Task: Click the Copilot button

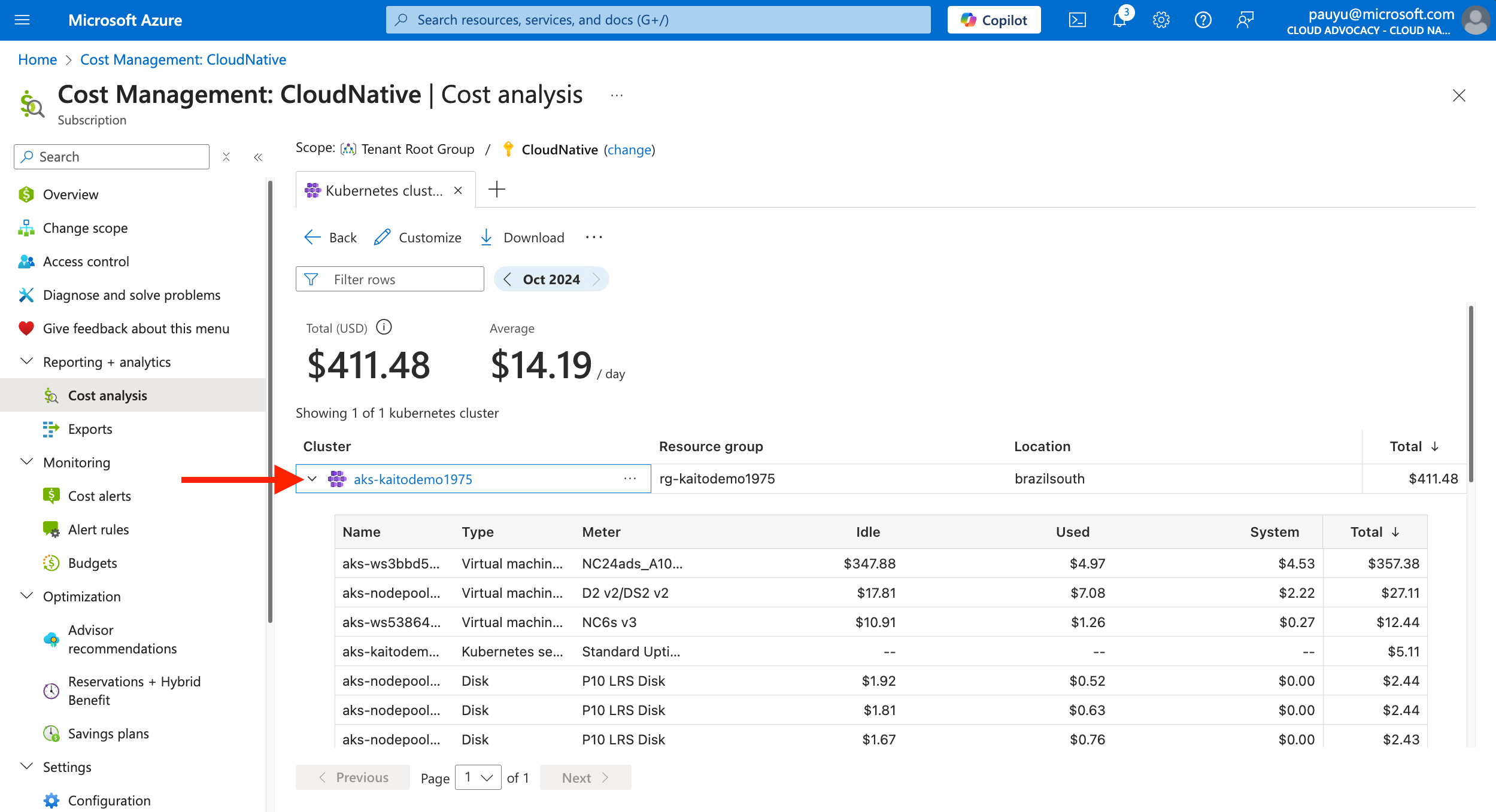Action: coord(994,20)
